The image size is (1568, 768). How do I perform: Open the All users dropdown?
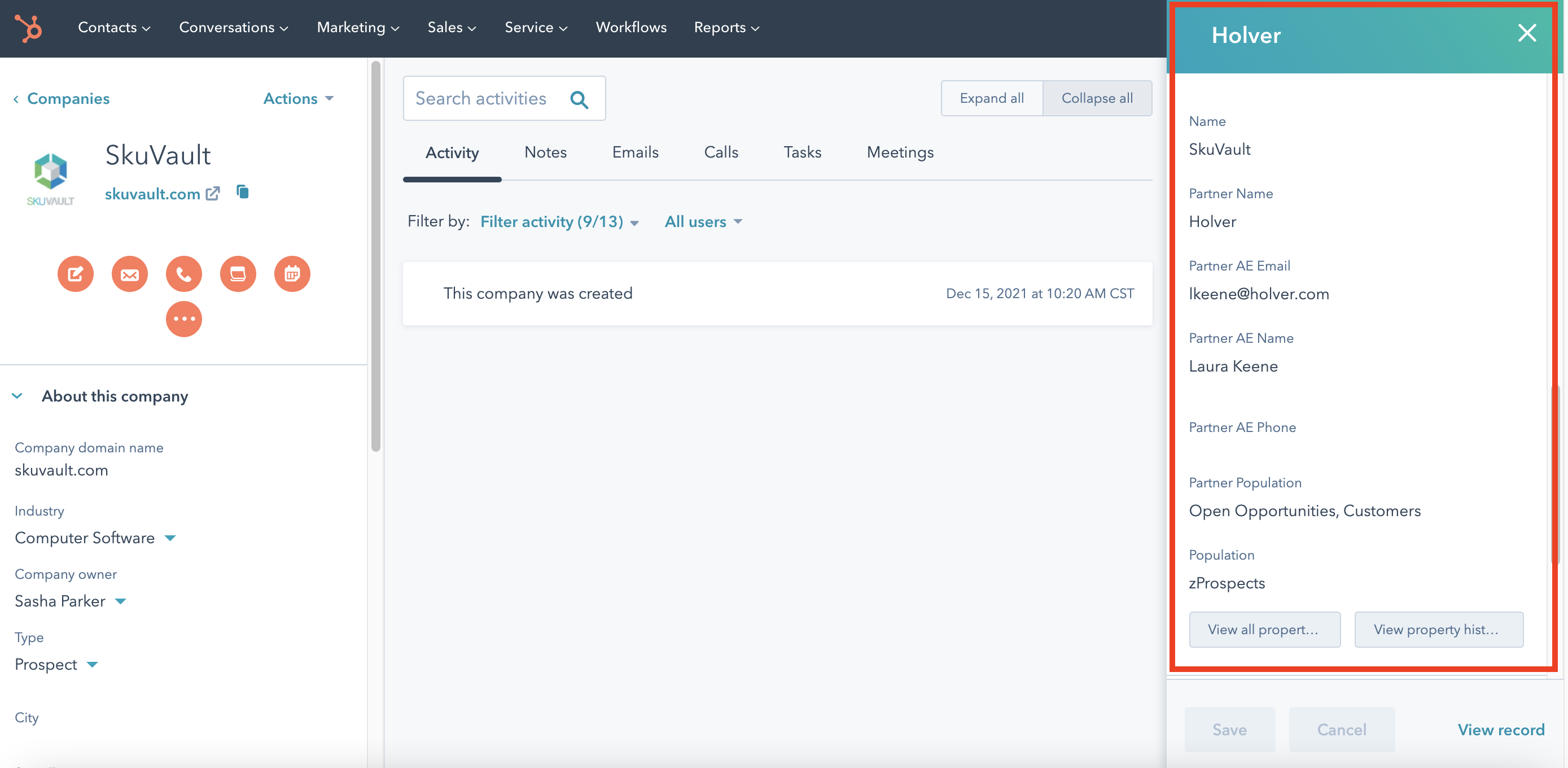pyautogui.click(x=703, y=222)
